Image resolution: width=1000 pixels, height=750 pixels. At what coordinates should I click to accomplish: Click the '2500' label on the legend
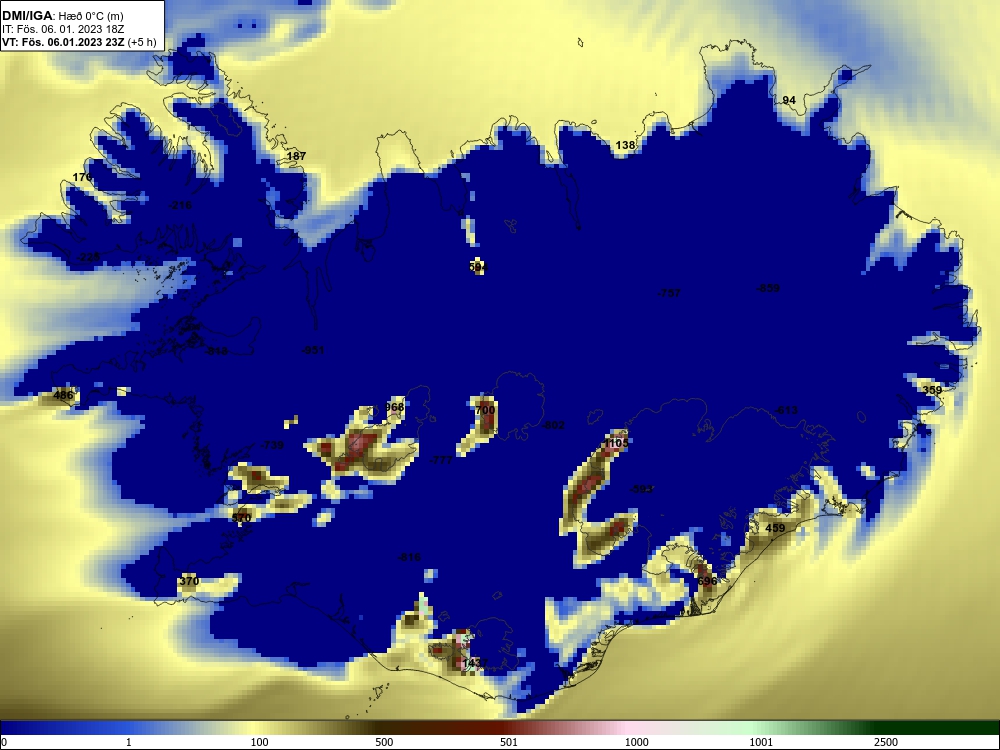(x=886, y=742)
